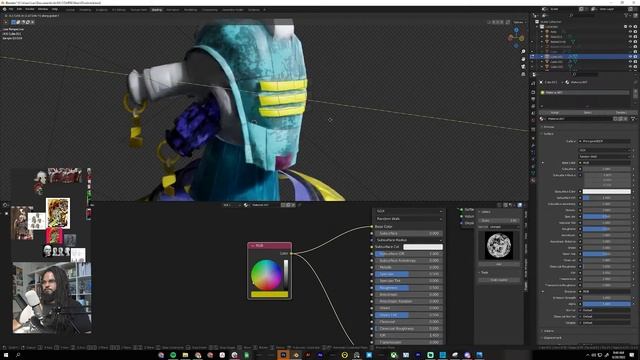The height and width of the screenshot is (360, 640).
Task: Toggle eye visibility for highlighted outliner row
Action: tap(630, 57)
